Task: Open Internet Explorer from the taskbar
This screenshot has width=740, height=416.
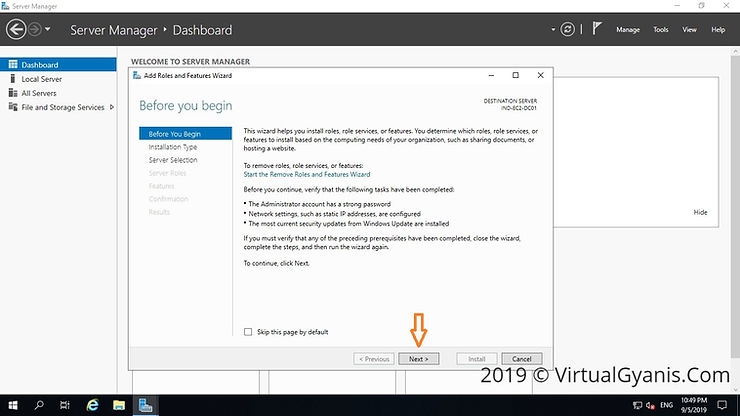Action: tap(92, 405)
